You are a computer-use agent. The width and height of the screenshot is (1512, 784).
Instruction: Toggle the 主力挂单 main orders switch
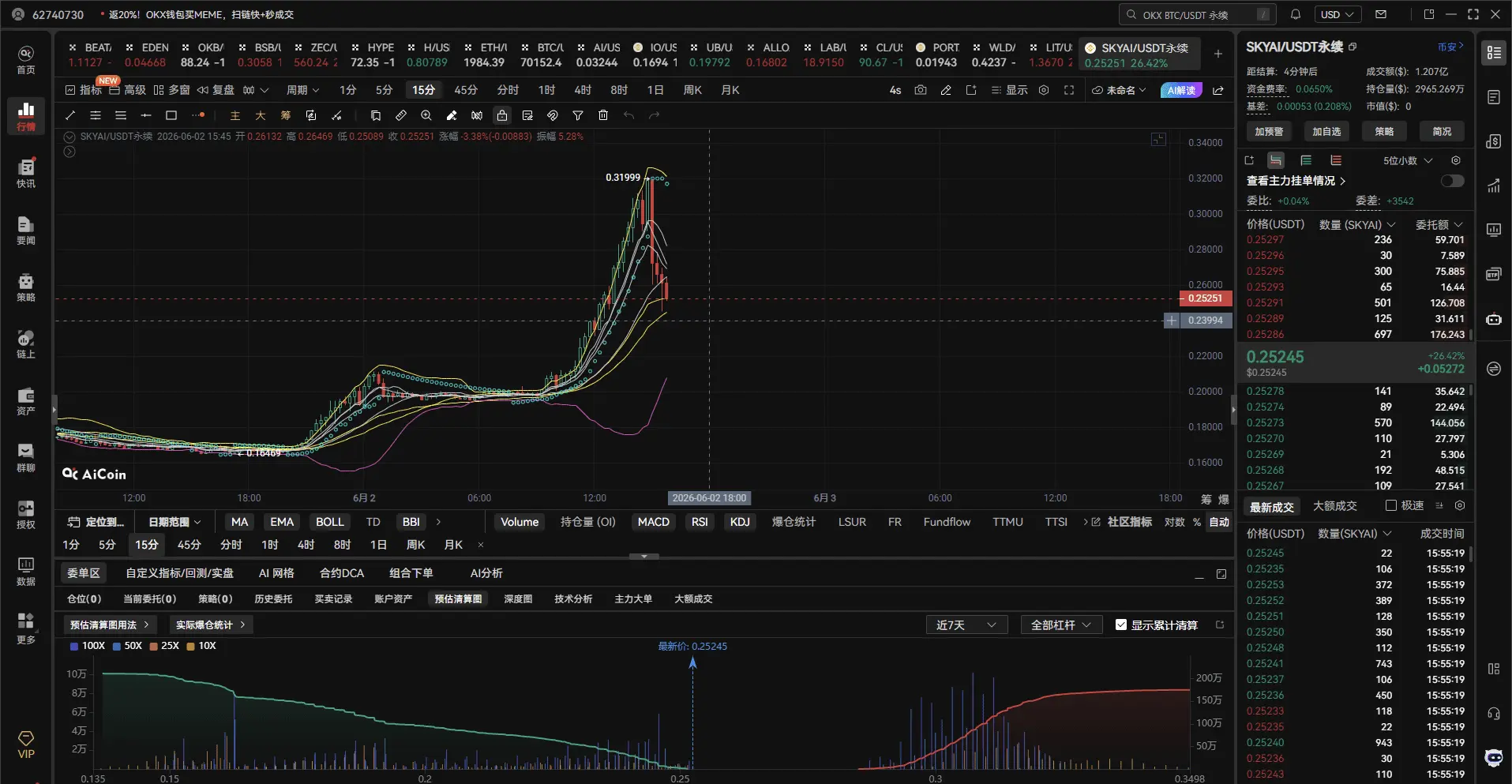(1452, 181)
